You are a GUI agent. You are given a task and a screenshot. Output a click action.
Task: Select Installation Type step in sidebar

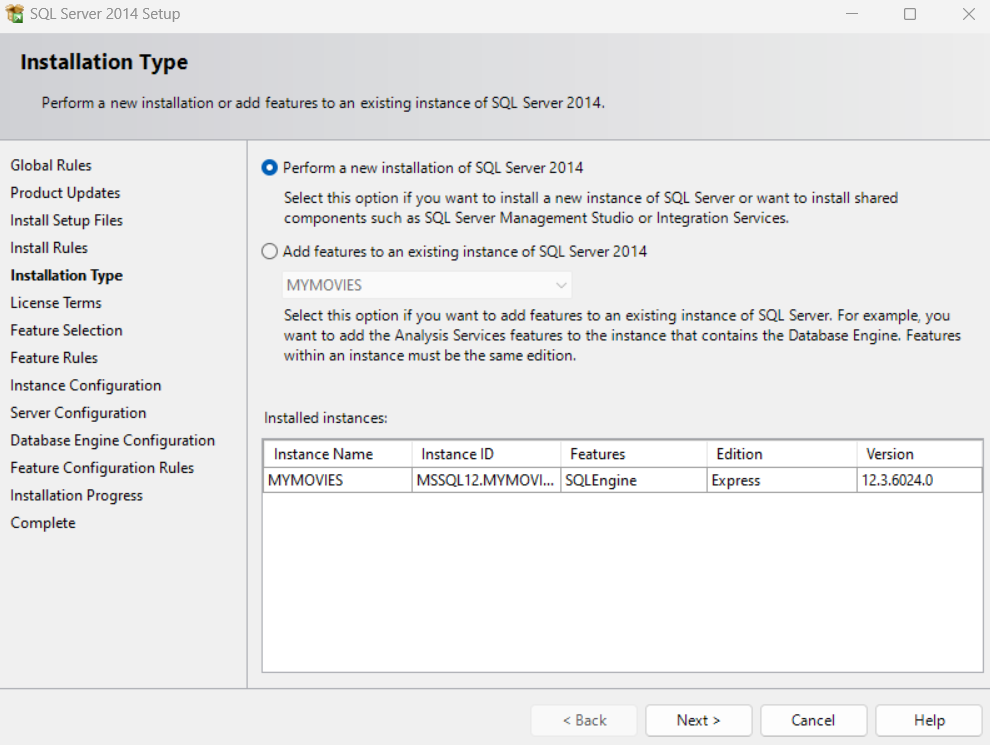tap(66, 275)
